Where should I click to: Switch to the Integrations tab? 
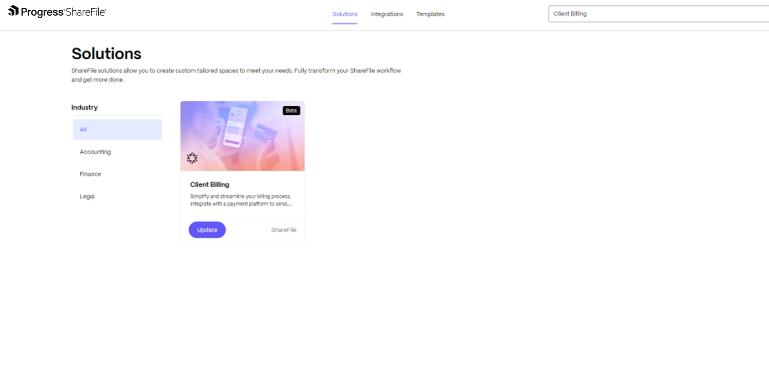pyautogui.click(x=386, y=14)
